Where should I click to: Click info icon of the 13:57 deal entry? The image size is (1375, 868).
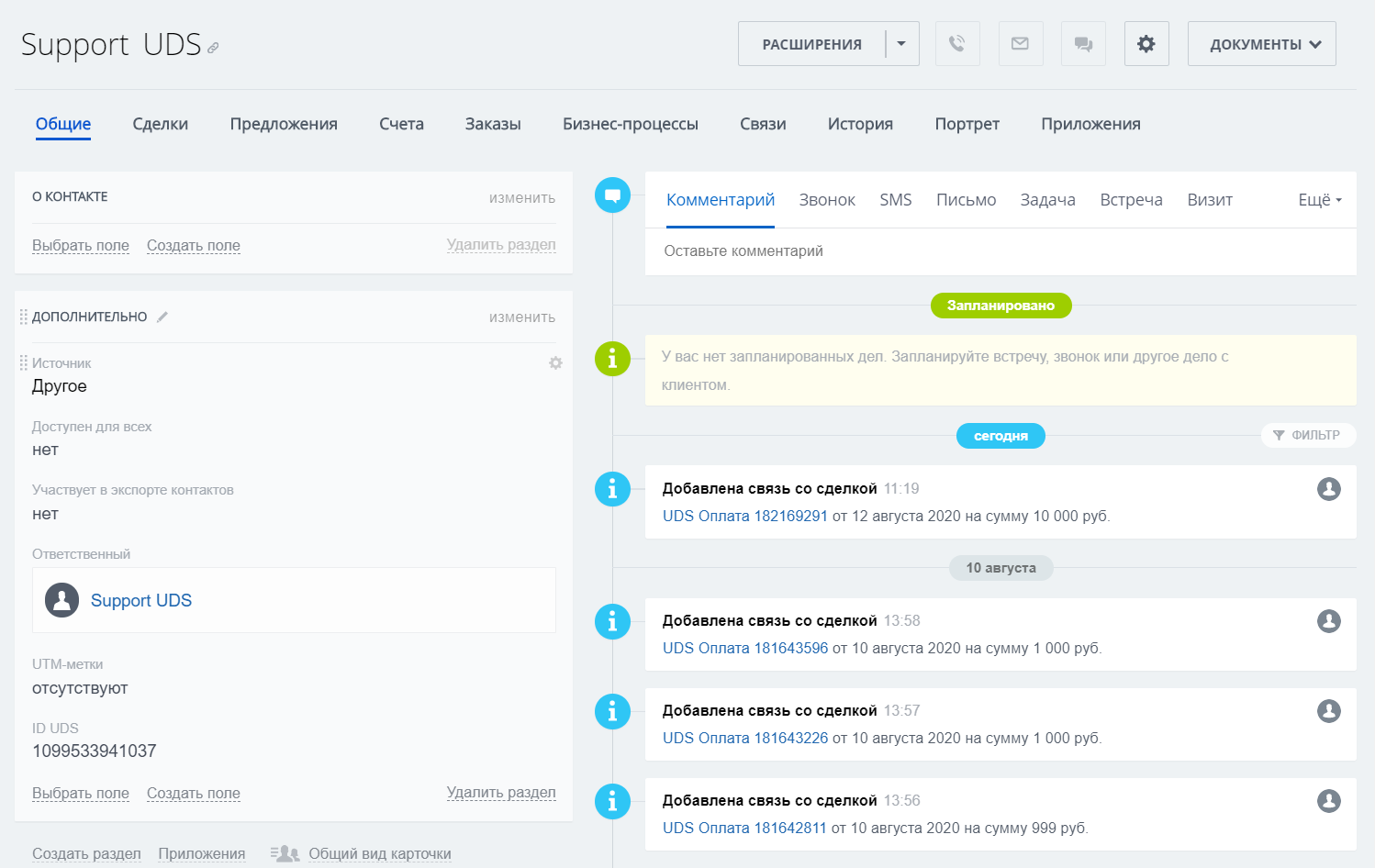[x=612, y=711]
